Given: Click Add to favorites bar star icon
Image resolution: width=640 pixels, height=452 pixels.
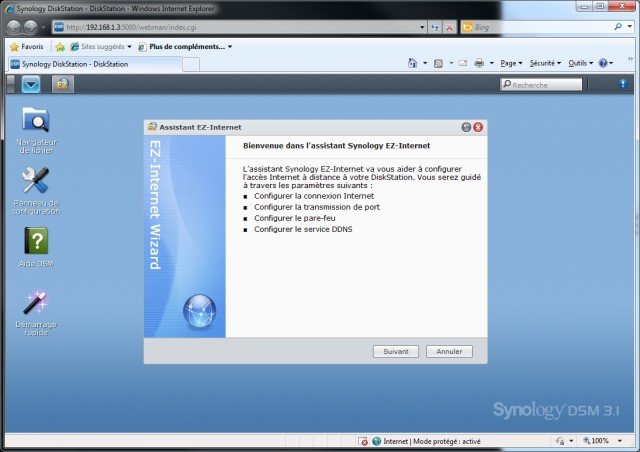Looking at the screenshot, I should click(x=60, y=47).
